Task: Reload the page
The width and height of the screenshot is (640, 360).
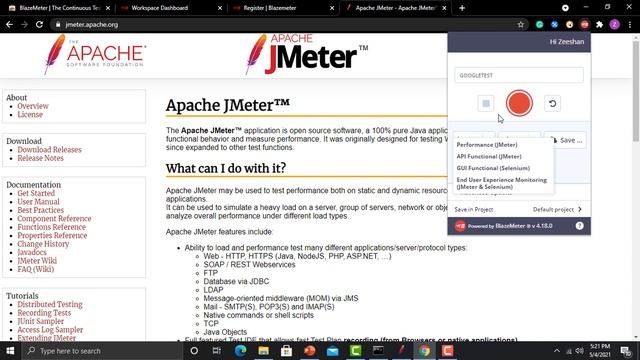Action: tap(39, 24)
